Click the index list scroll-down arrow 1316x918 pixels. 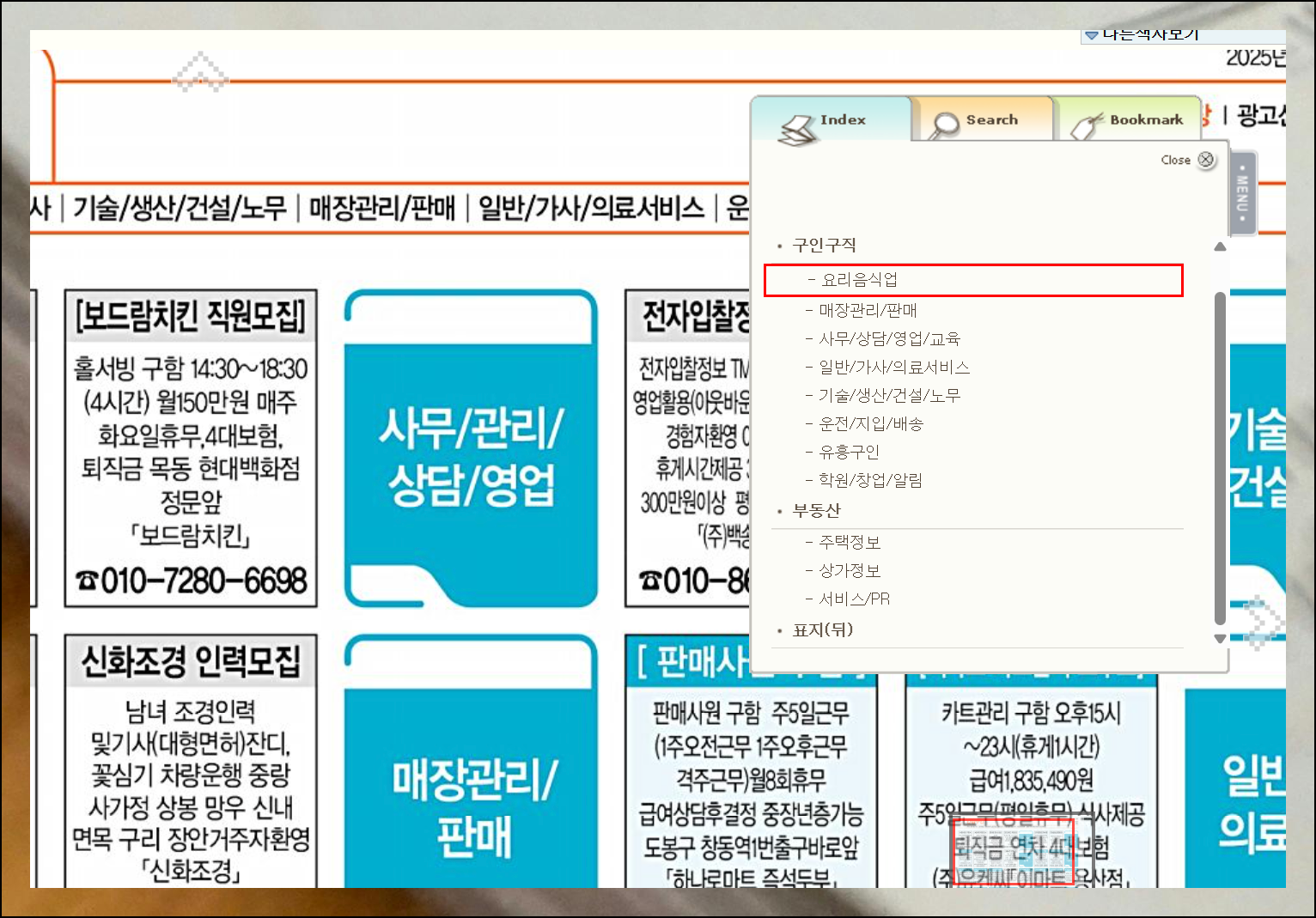[1220, 639]
